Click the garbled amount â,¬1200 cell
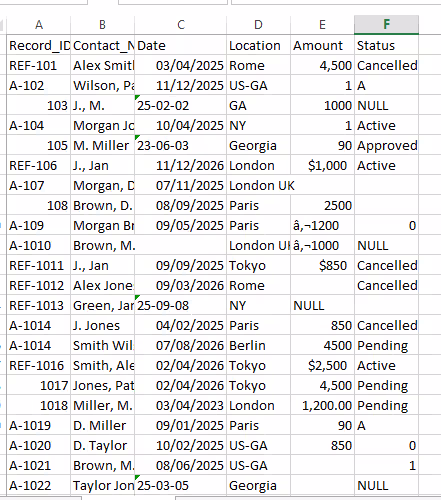Image resolution: width=441 pixels, height=500 pixels. pos(322,225)
